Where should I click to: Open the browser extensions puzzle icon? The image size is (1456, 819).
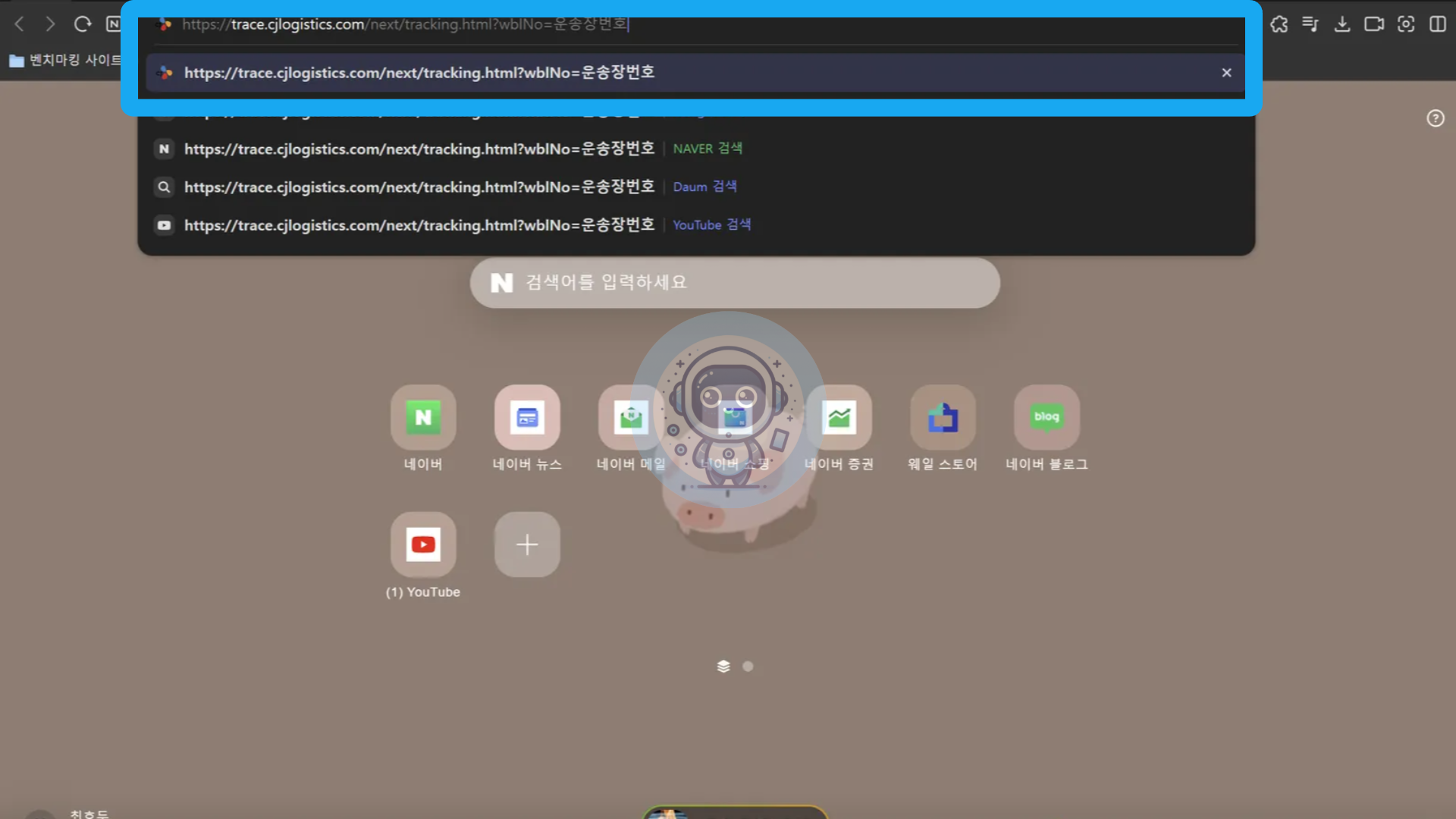1279,24
